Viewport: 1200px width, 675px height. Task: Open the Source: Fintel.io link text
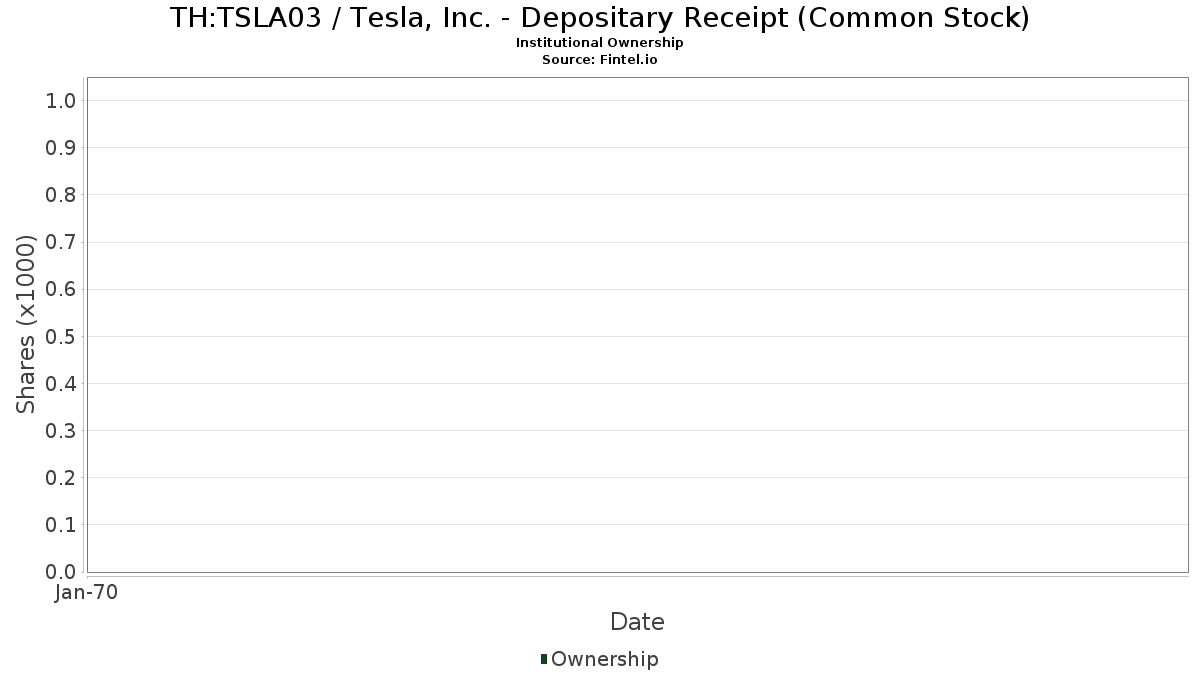600,59
